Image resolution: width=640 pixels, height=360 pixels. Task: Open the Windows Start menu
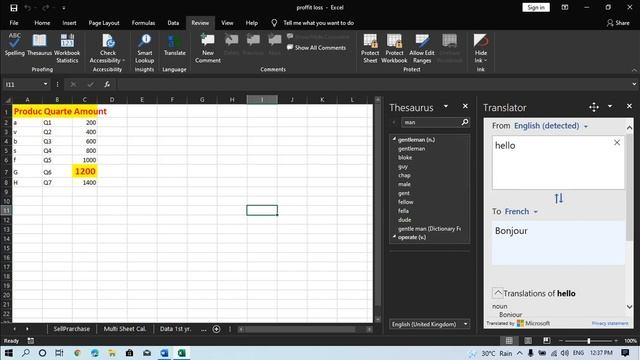point(8,353)
